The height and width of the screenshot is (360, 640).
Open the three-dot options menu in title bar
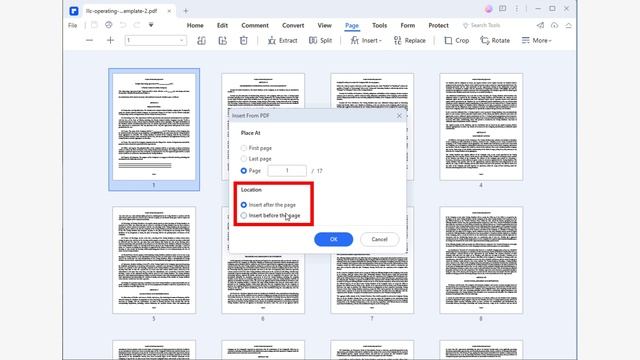tap(516, 9)
